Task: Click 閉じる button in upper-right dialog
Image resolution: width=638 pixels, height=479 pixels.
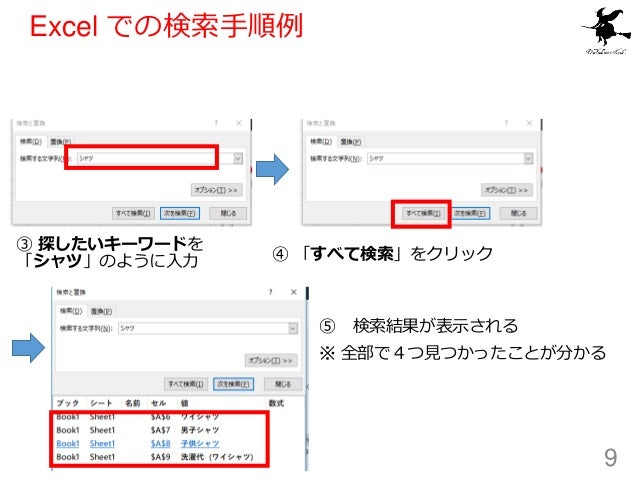Action: point(518,213)
